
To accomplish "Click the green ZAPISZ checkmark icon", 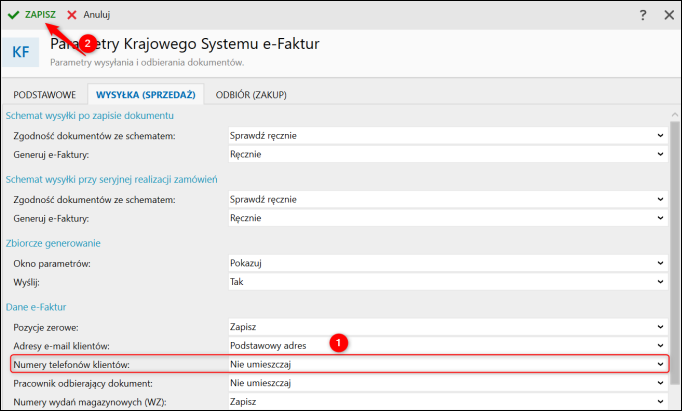I will 14,15.
